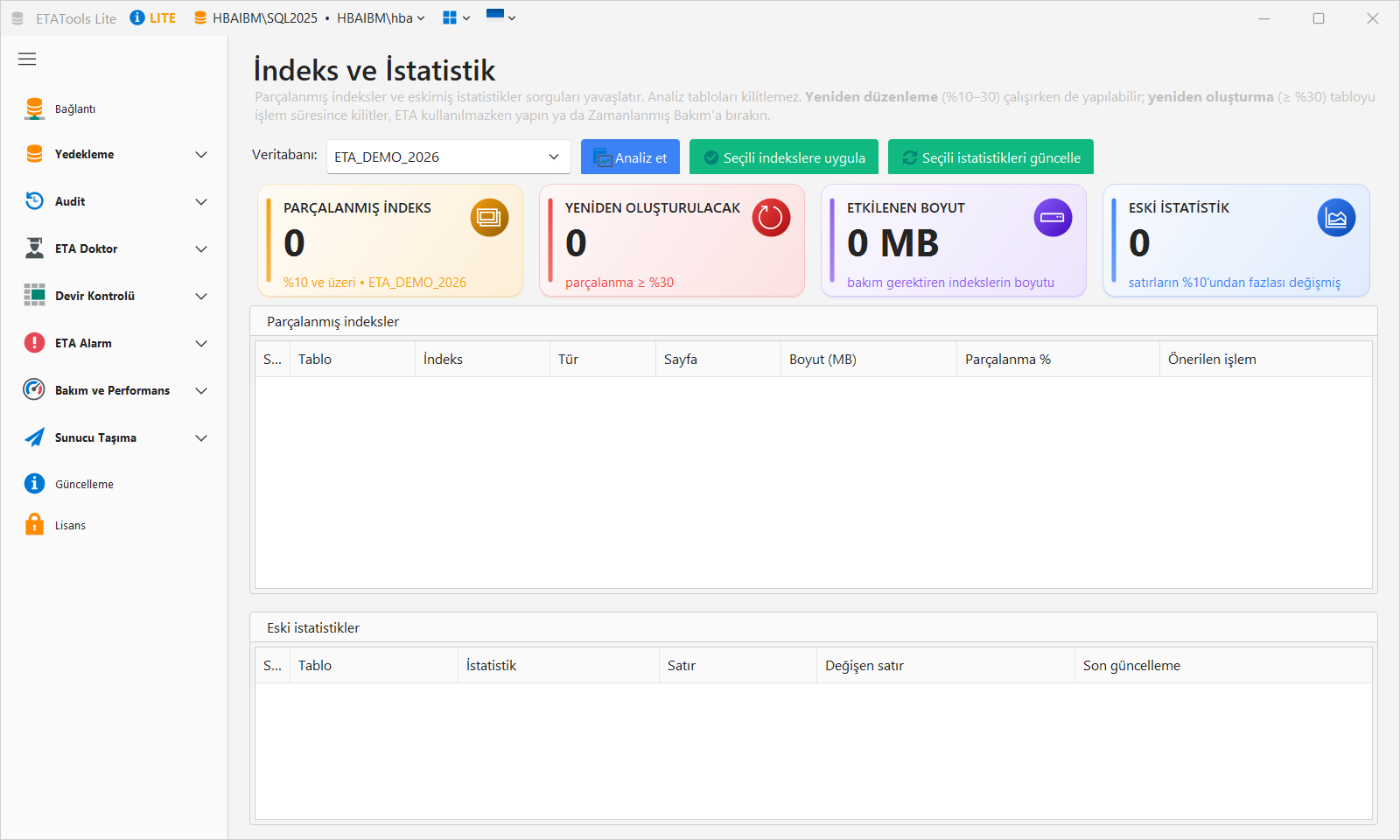The image size is (1400, 840).
Task: Click the ETA Doktor icon in sidebar
Action: click(x=34, y=248)
